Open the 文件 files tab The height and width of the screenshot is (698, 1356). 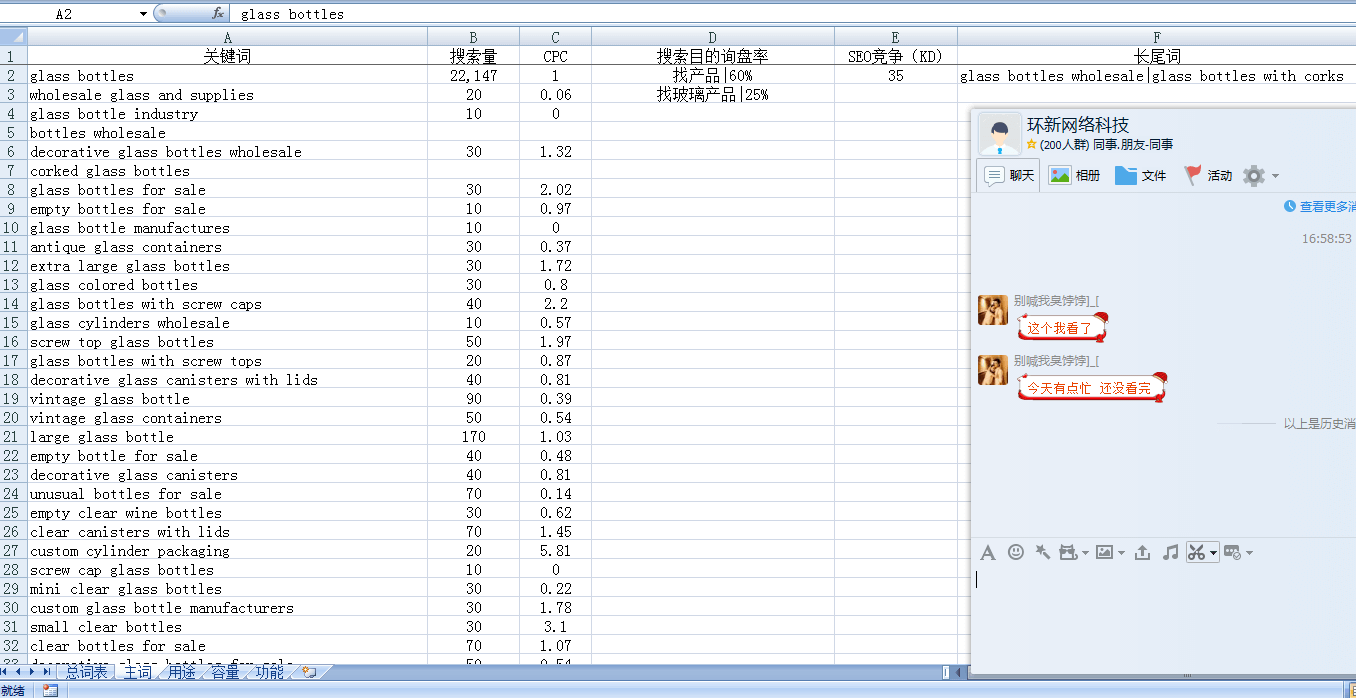coord(1141,176)
